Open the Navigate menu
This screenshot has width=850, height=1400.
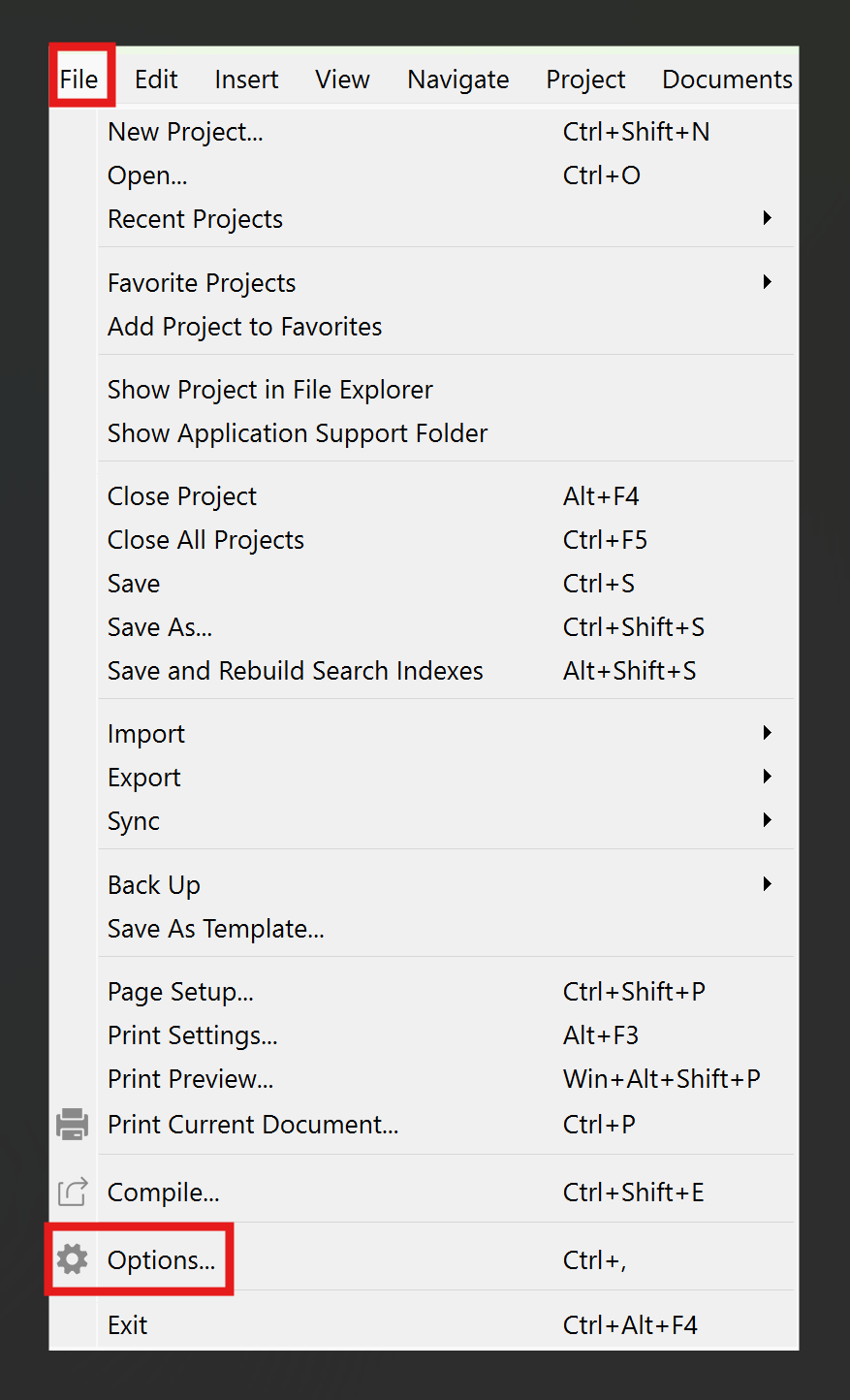(x=457, y=79)
